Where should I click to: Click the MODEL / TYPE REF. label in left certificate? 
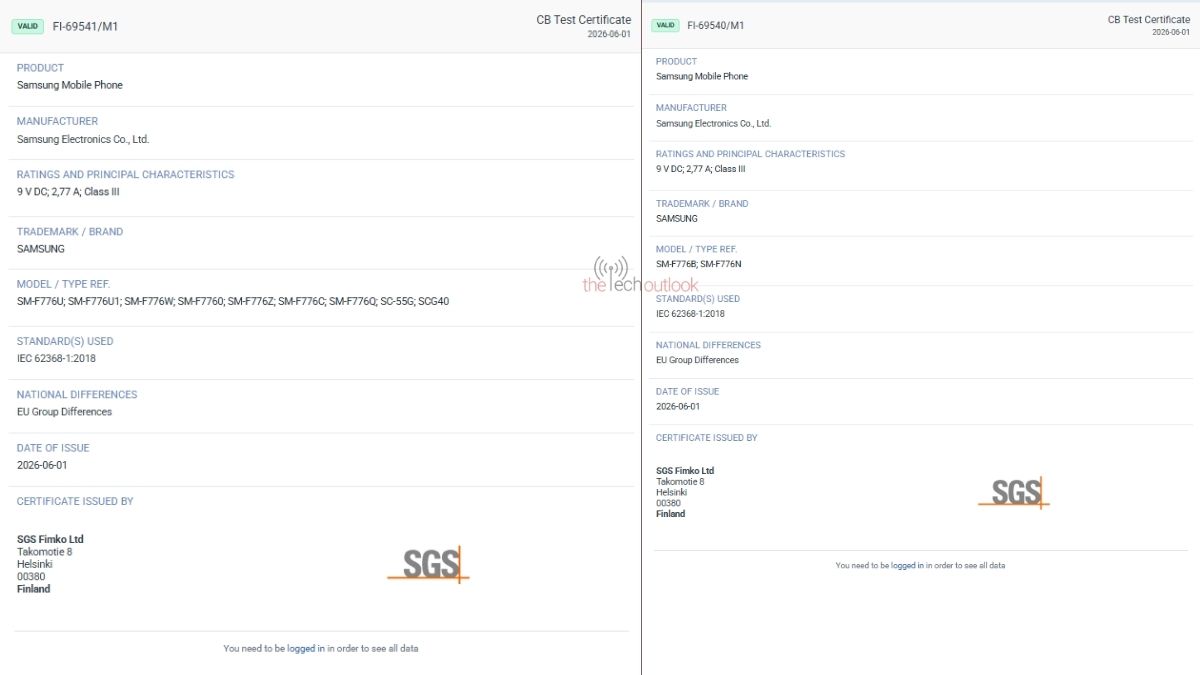(x=63, y=284)
